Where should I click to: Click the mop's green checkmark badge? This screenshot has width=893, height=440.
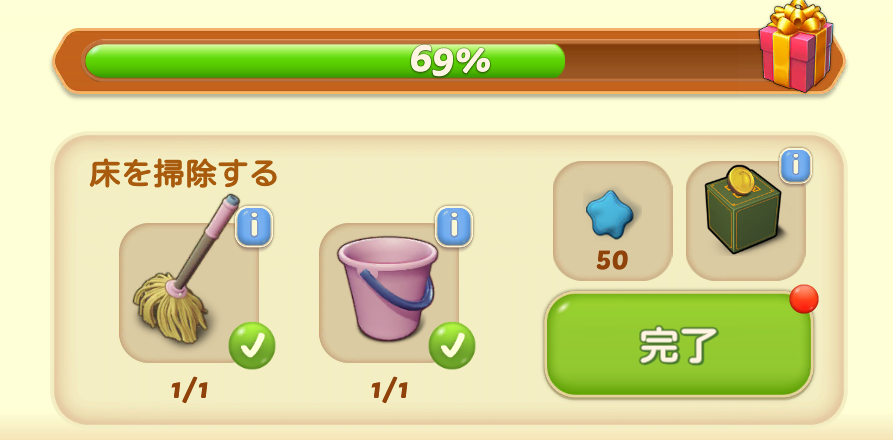tap(252, 346)
